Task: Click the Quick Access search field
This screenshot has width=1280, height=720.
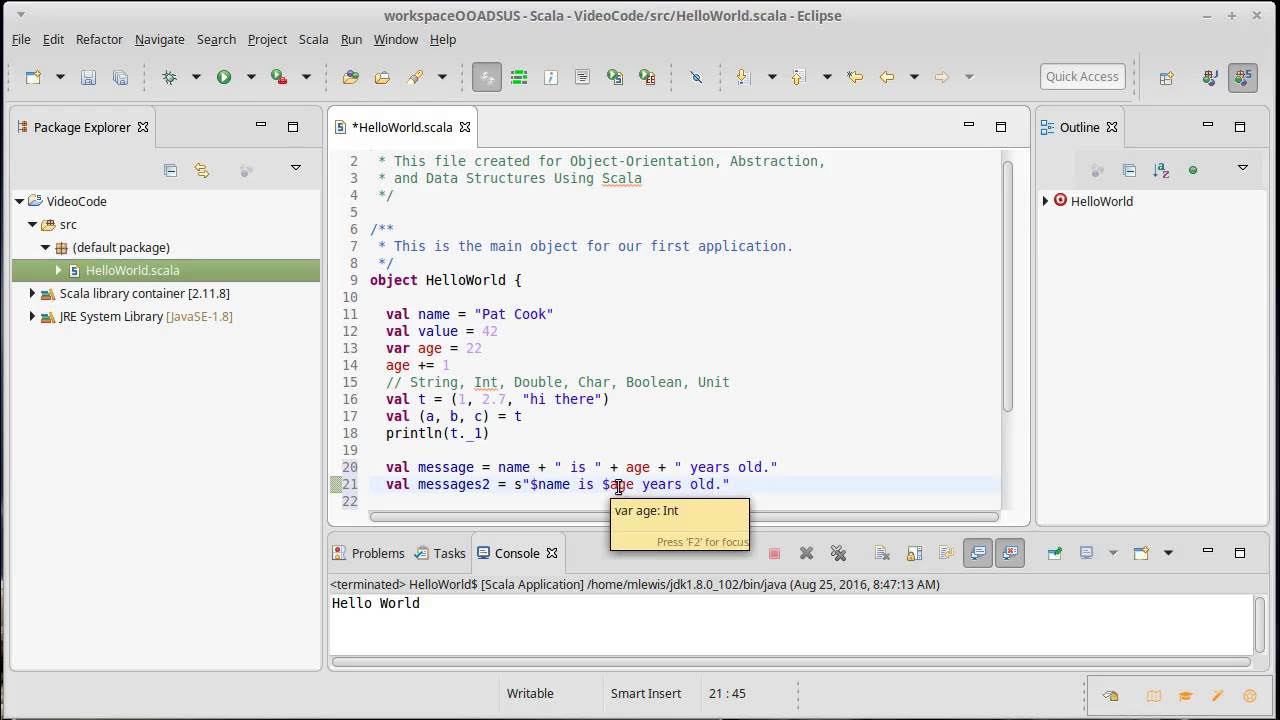Action: pyautogui.click(x=1082, y=76)
